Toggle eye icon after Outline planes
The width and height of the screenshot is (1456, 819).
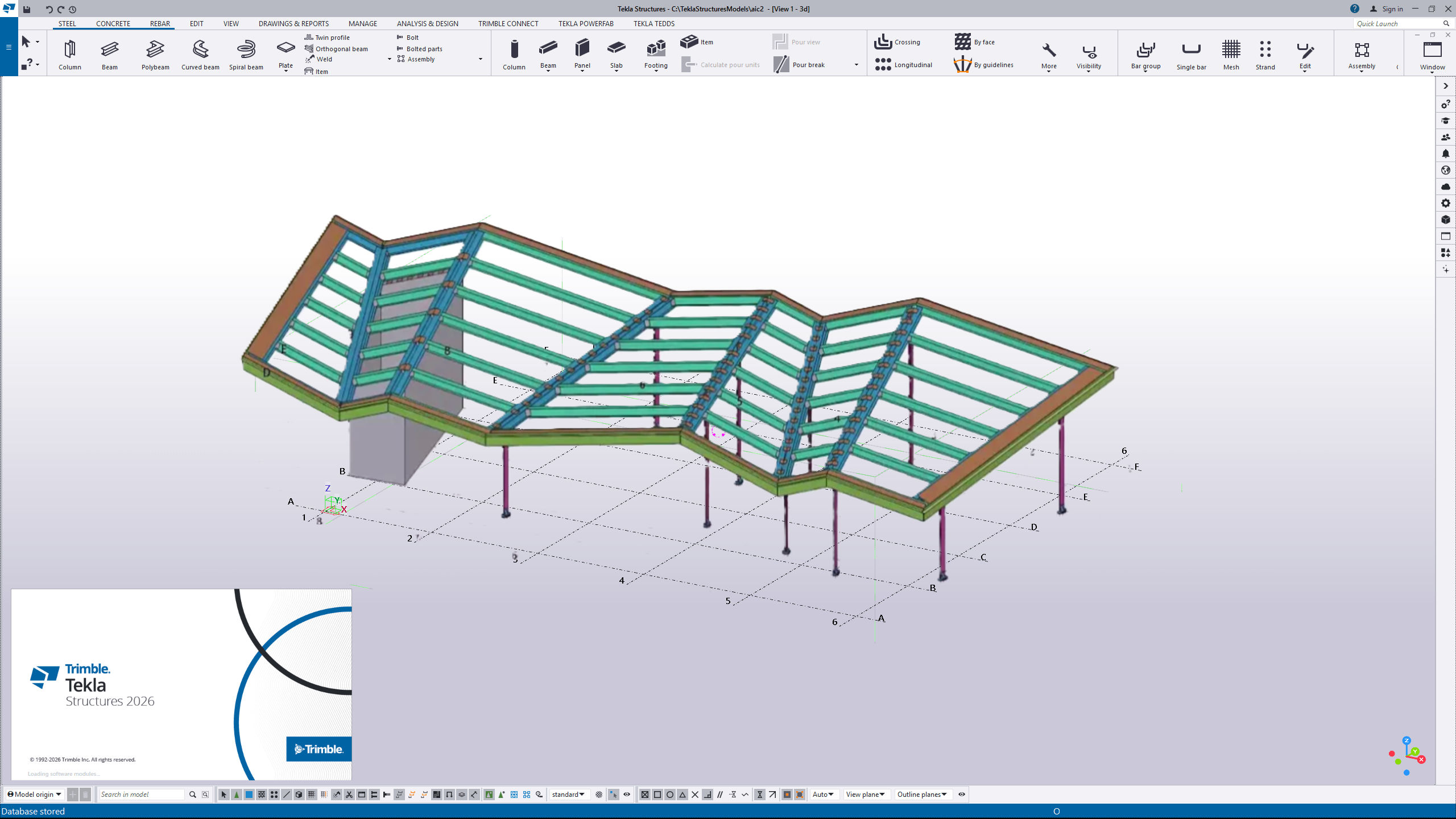962,795
